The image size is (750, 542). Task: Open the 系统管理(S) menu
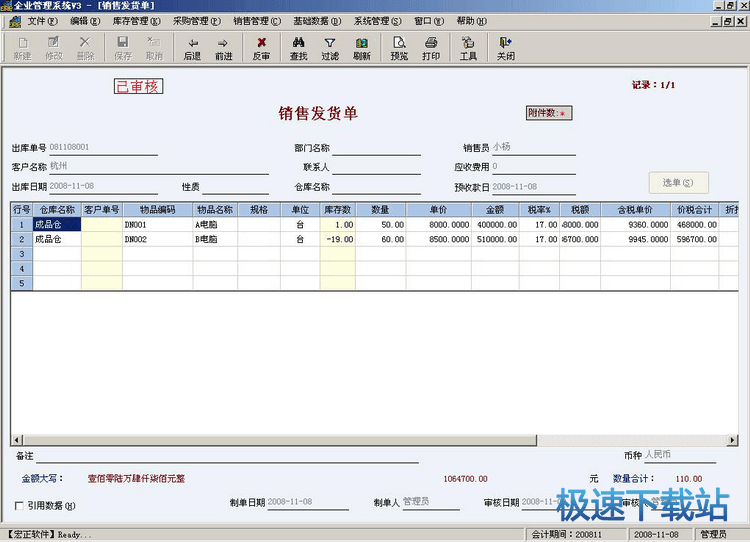(377, 21)
